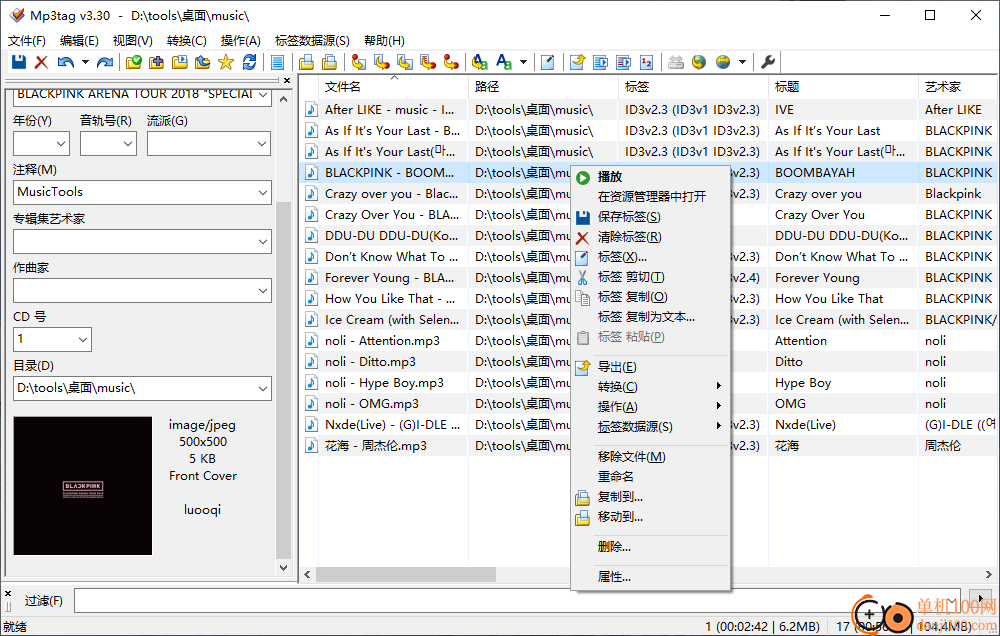Image resolution: width=1000 pixels, height=636 pixels.
Task: Sort by the 艺术家 column header
Action: pos(959,87)
